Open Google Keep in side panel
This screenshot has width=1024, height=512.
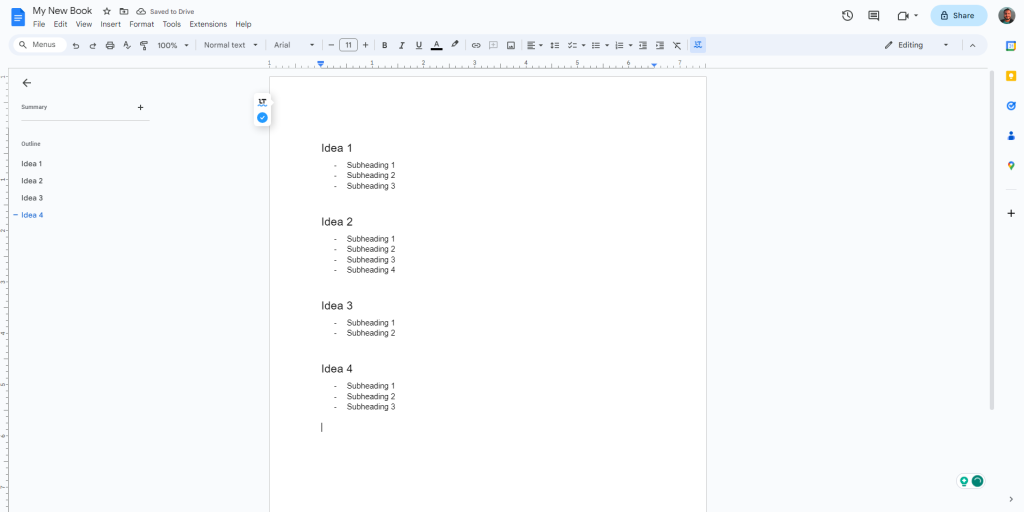coord(1010,75)
